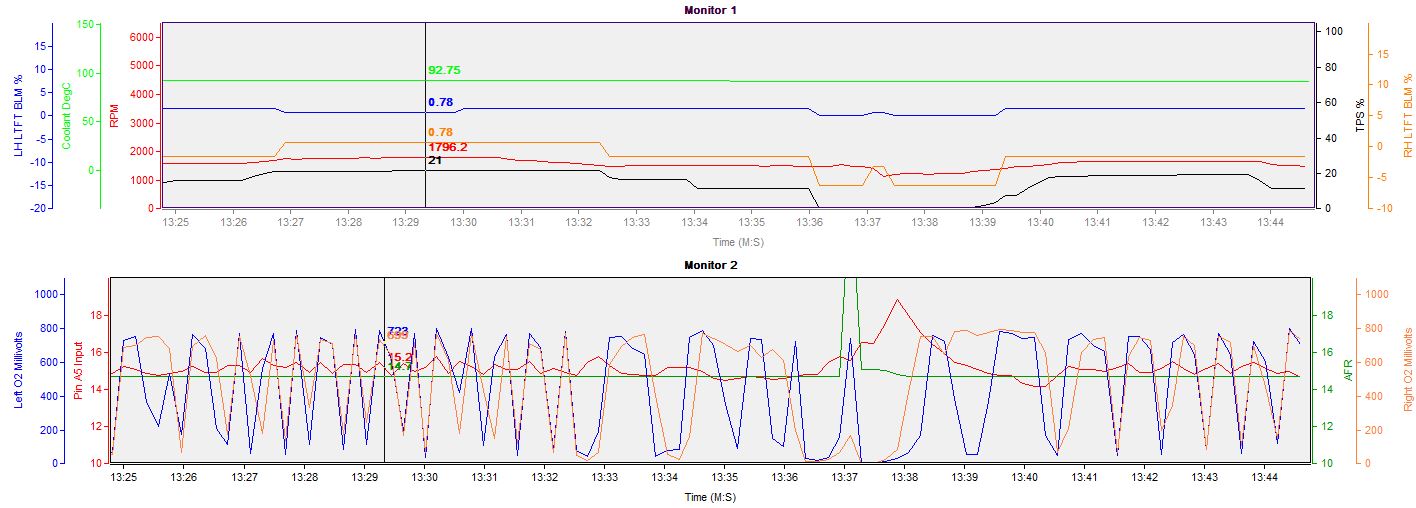The width and height of the screenshot is (1416, 508).
Task: Click the red Pin A5 peak near 13:38
Action: click(x=898, y=300)
